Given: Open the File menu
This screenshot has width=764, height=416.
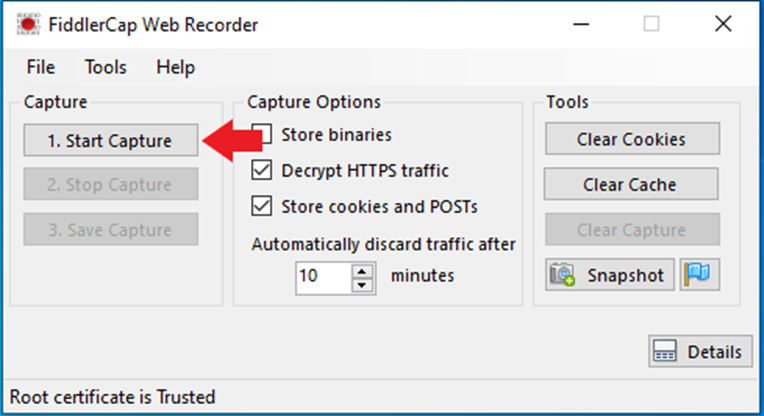Looking at the screenshot, I should pos(40,67).
